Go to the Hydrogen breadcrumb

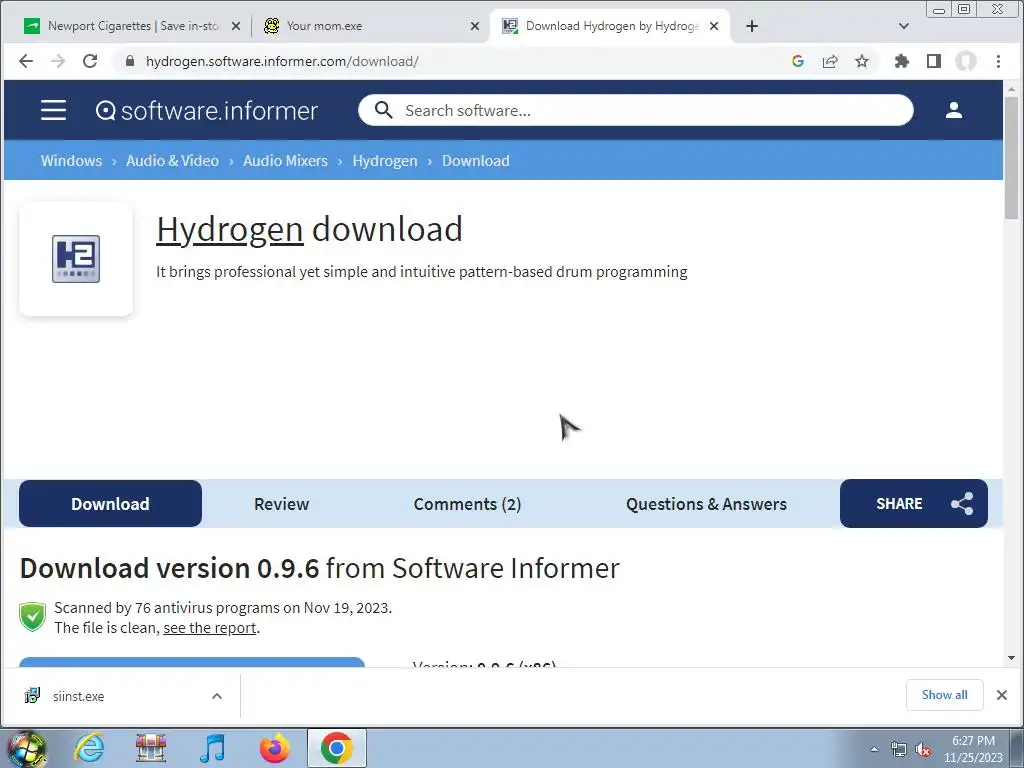(385, 161)
